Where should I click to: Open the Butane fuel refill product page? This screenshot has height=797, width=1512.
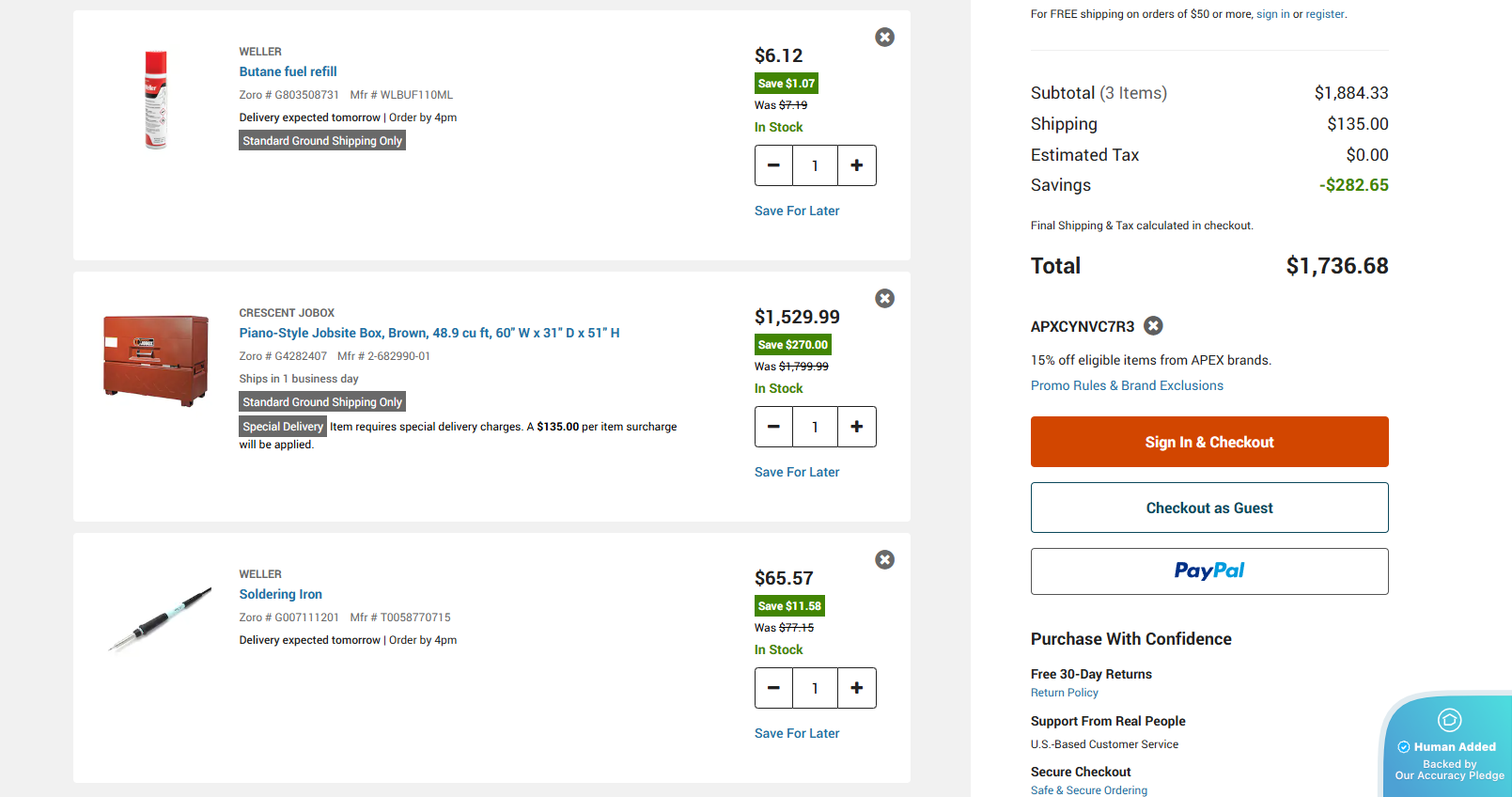click(288, 71)
